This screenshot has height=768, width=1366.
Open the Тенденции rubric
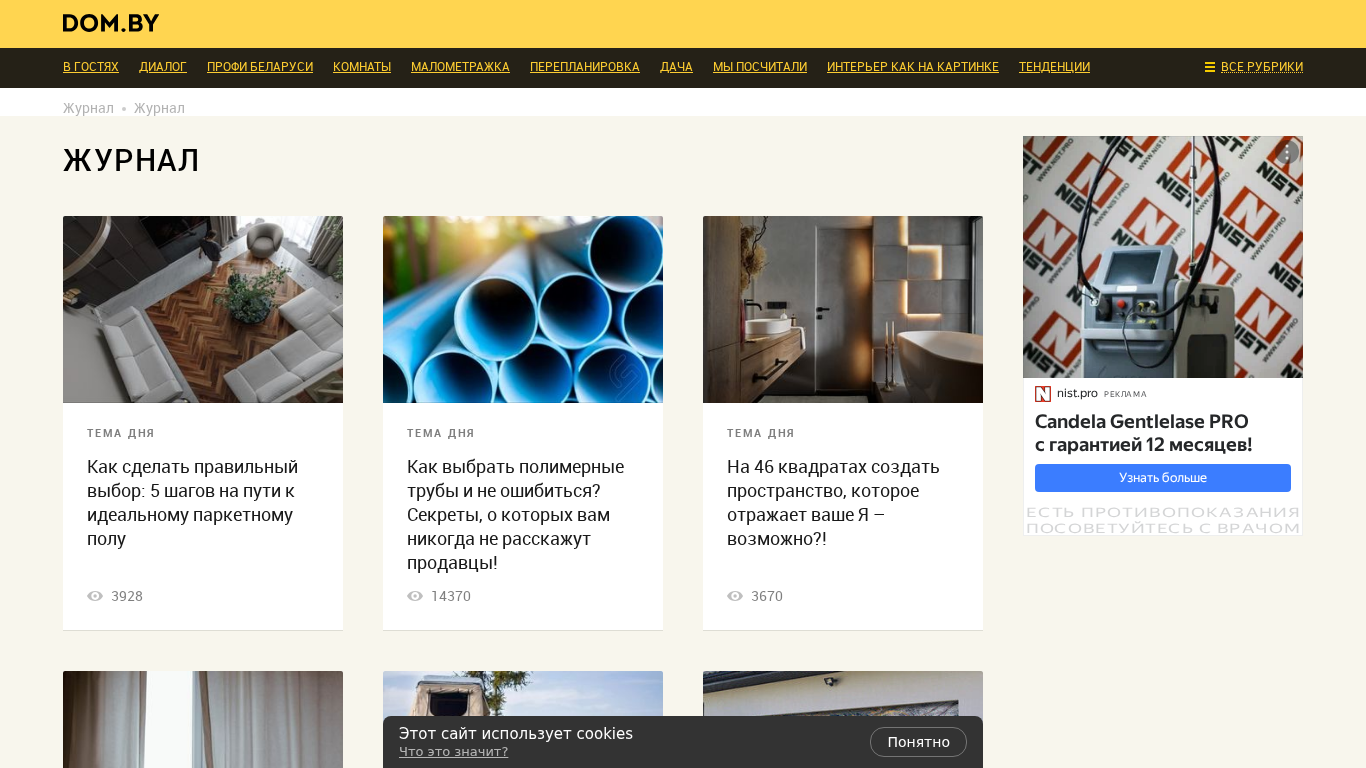[x=1054, y=67]
